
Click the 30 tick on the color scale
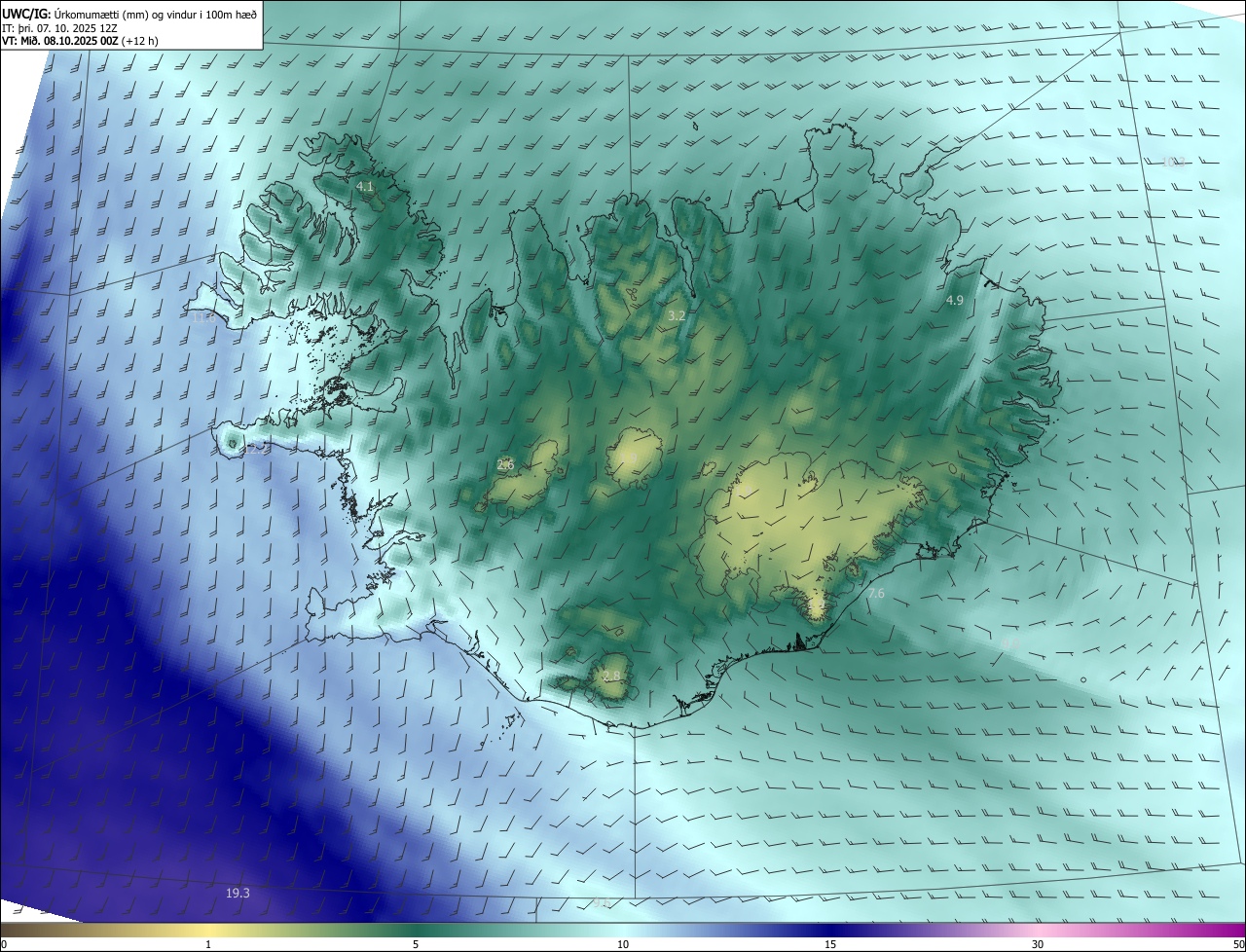[1038, 944]
